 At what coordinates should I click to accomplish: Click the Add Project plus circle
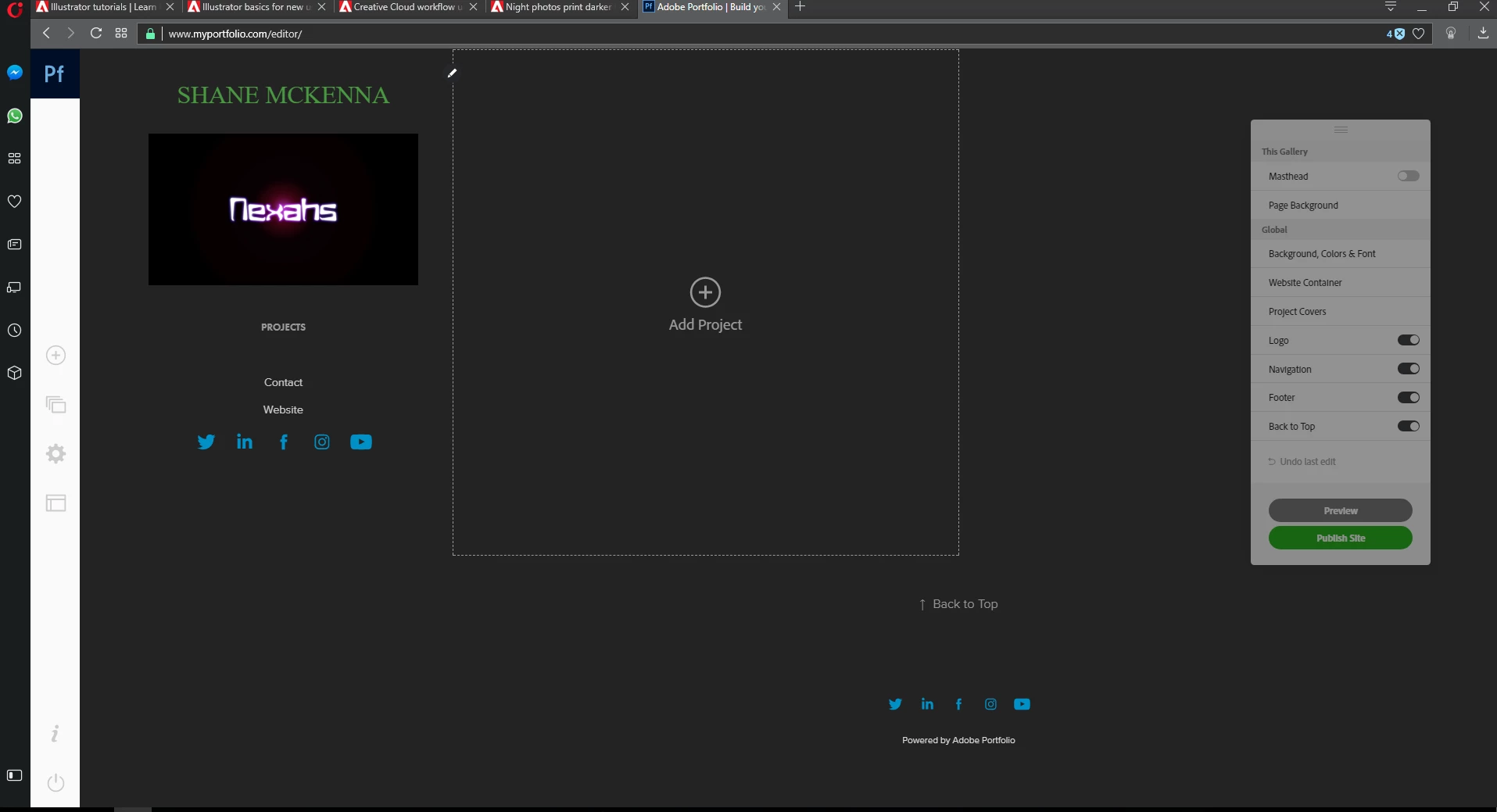pyautogui.click(x=705, y=292)
